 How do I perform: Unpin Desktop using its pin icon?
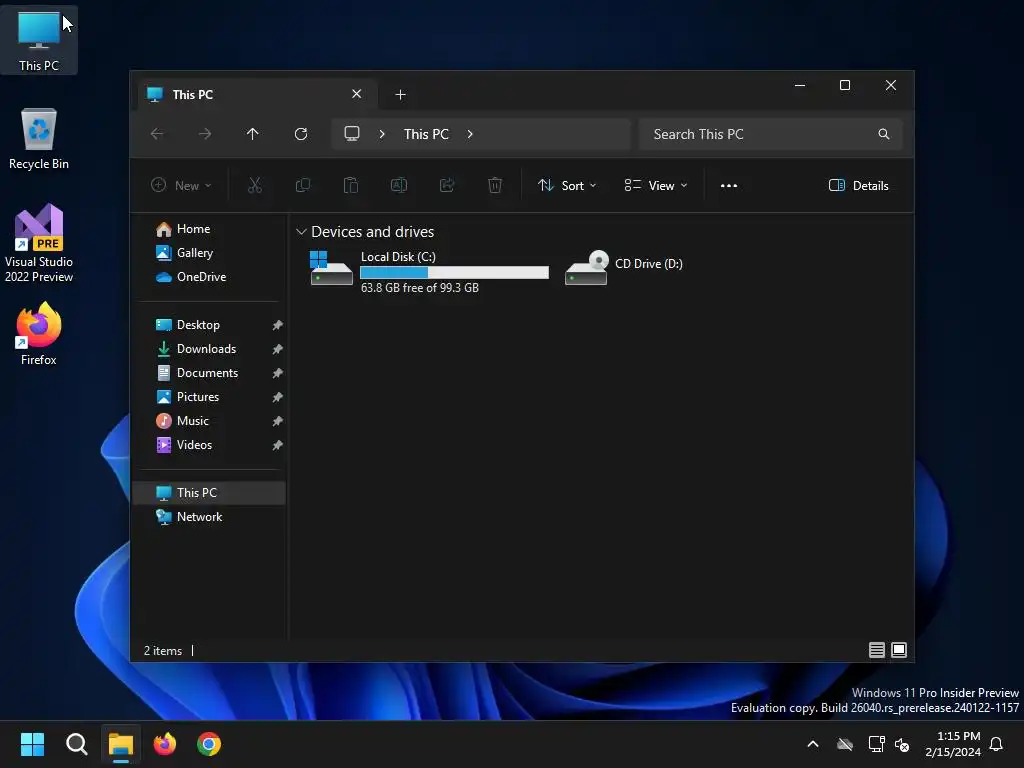(x=278, y=325)
